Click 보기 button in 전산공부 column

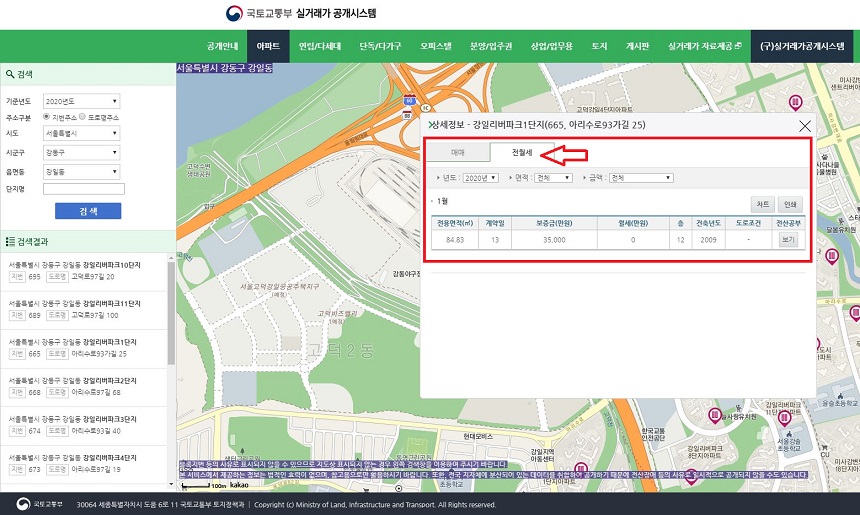(788, 240)
